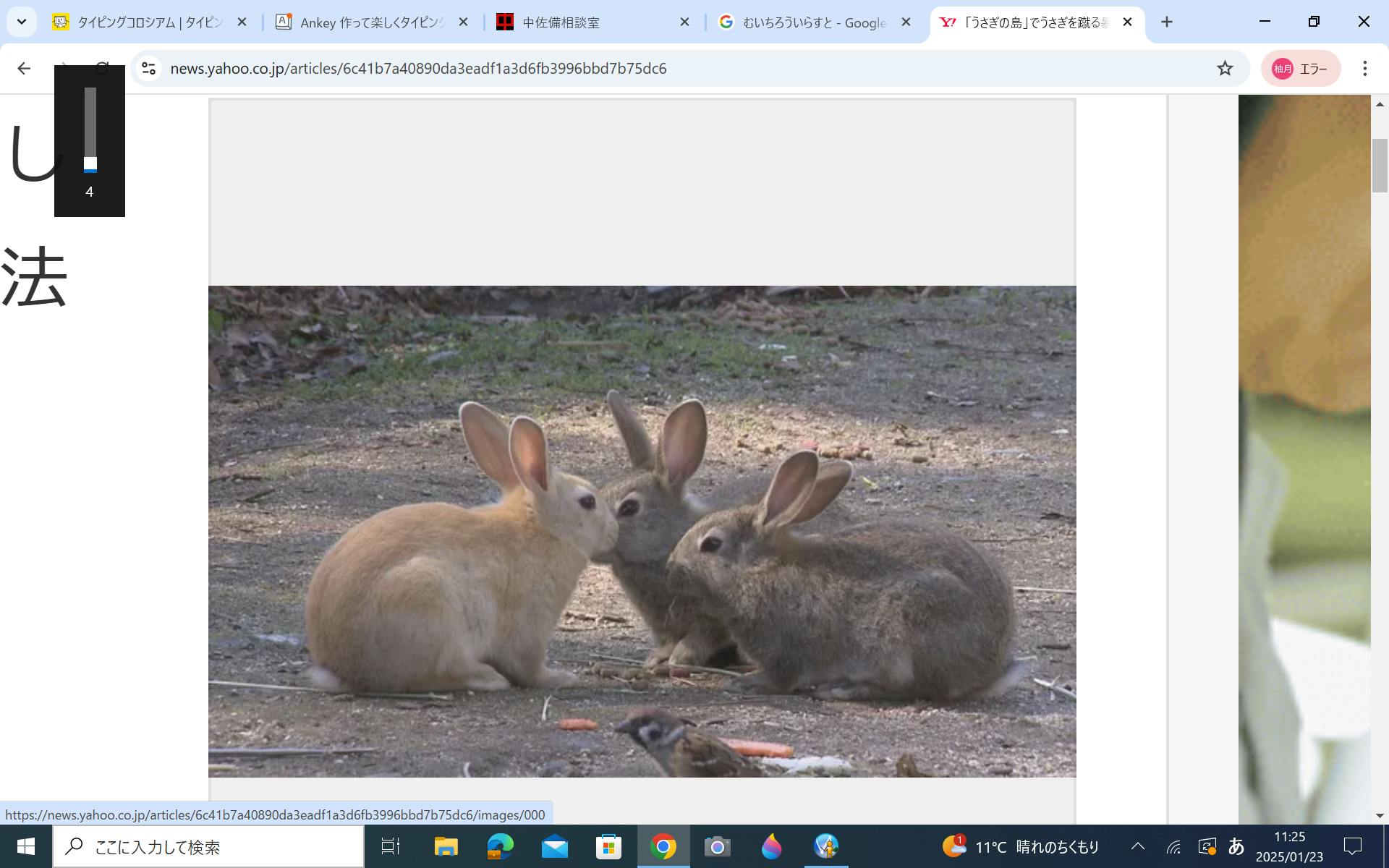The image size is (1389, 868).
Task: Toggle the Japanese IME あ indicator
Action: pyautogui.click(x=1236, y=846)
